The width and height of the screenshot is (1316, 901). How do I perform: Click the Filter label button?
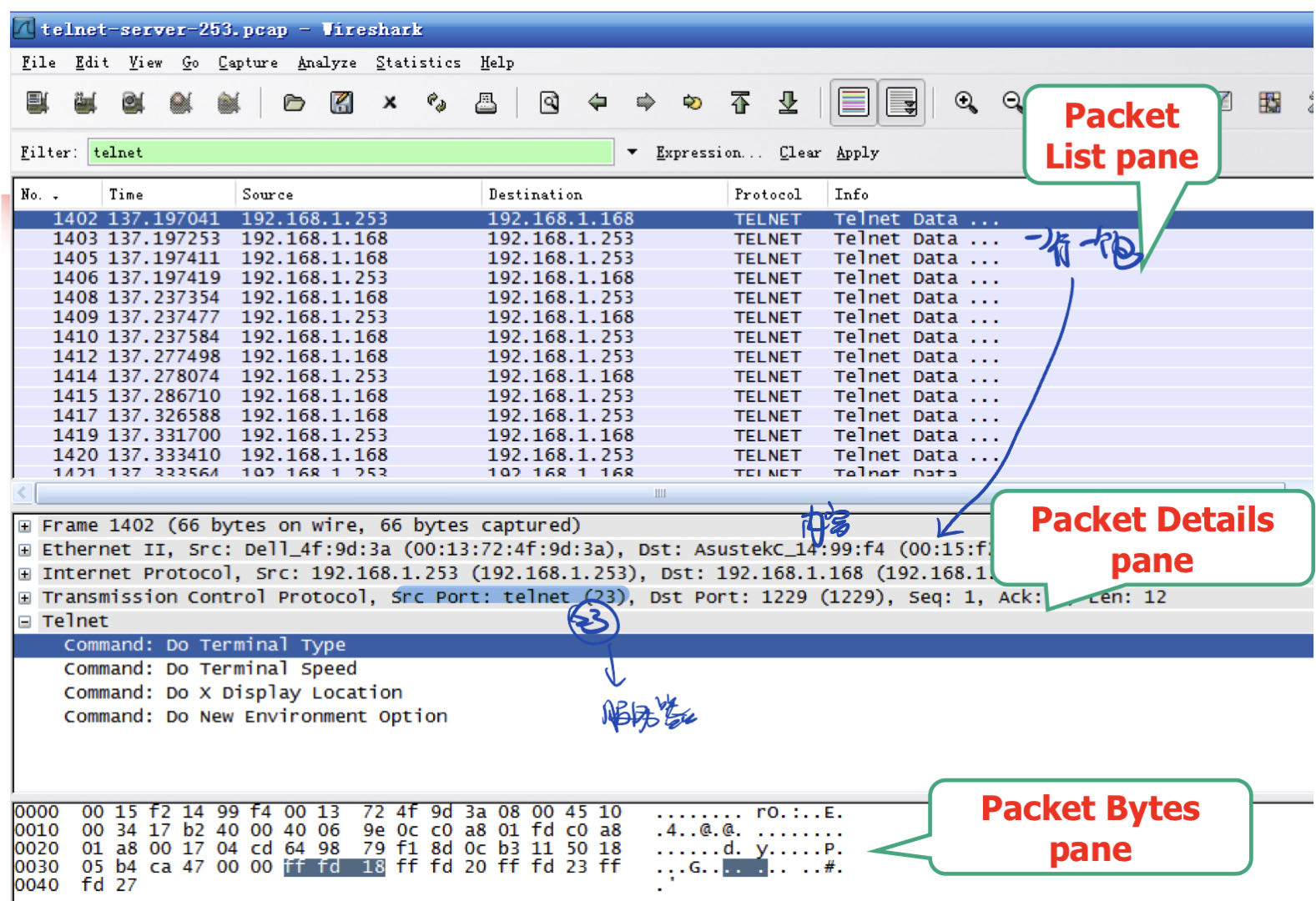pos(48,153)
